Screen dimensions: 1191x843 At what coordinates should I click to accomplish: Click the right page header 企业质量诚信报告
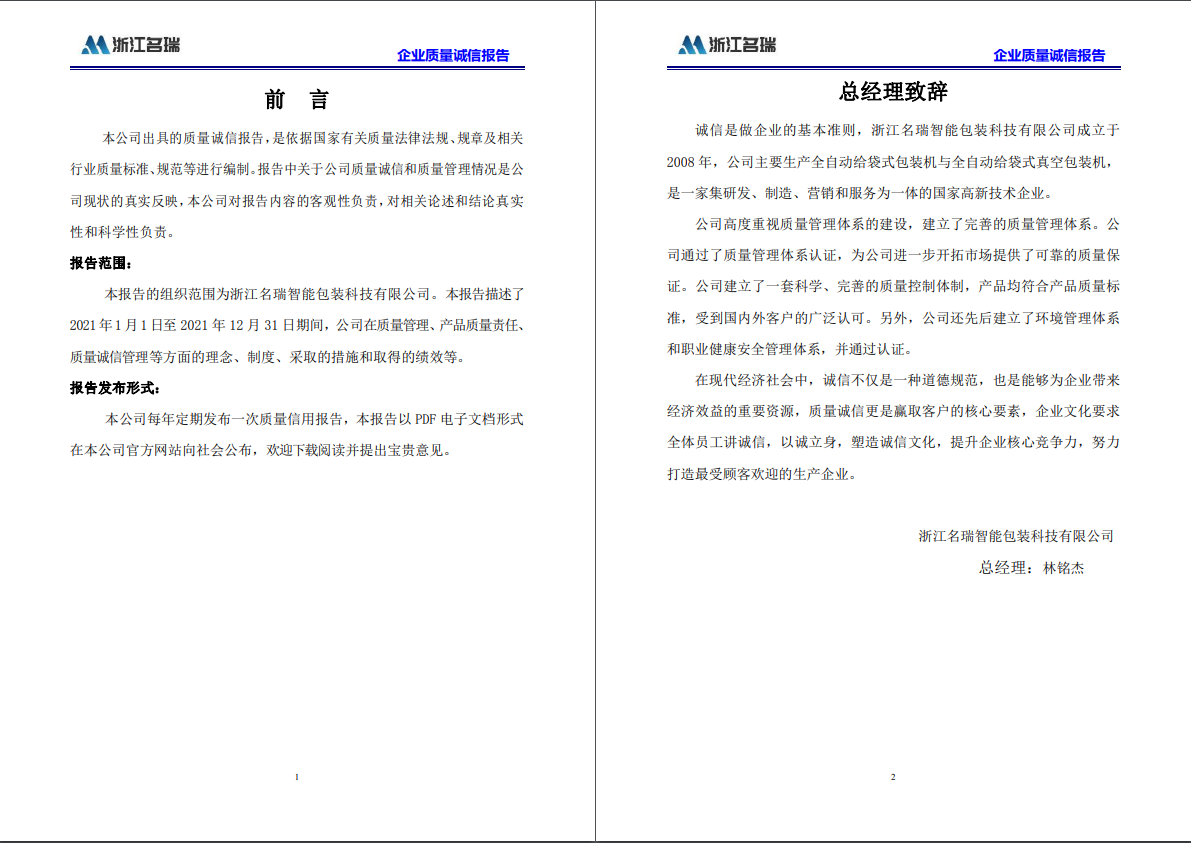click(x=1049, y=56)
